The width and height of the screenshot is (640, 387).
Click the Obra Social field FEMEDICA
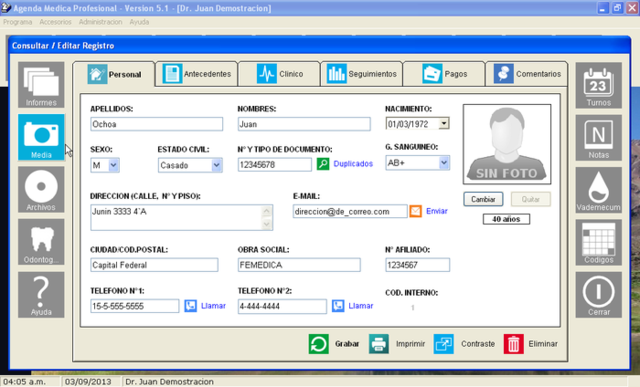point(299,265)
